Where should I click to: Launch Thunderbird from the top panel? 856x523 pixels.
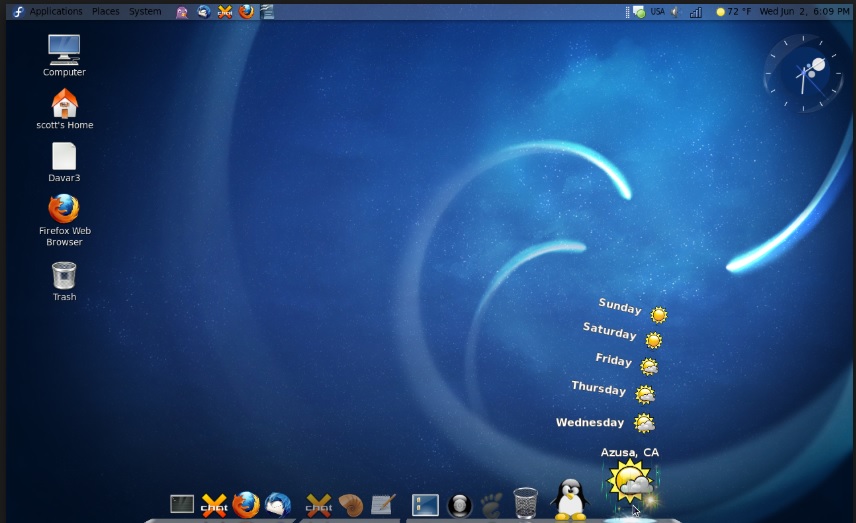pyautogui.click(x=204, y=12)
